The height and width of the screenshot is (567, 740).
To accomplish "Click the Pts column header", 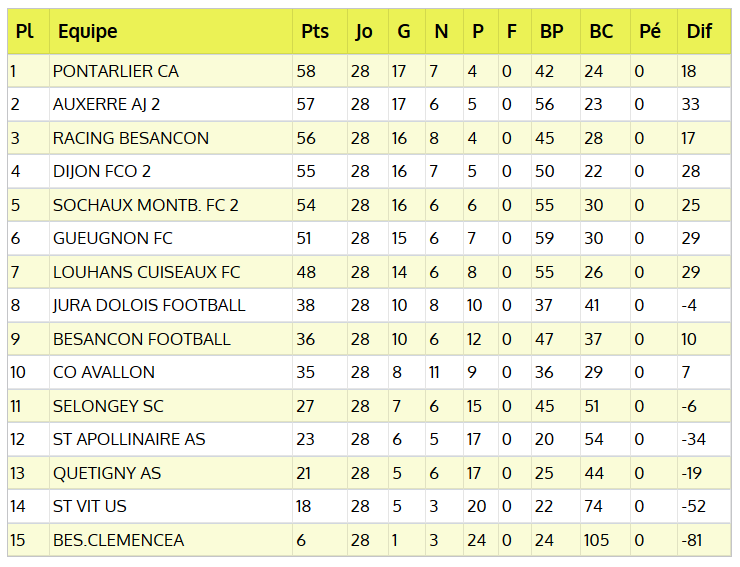I will point(315,32).
